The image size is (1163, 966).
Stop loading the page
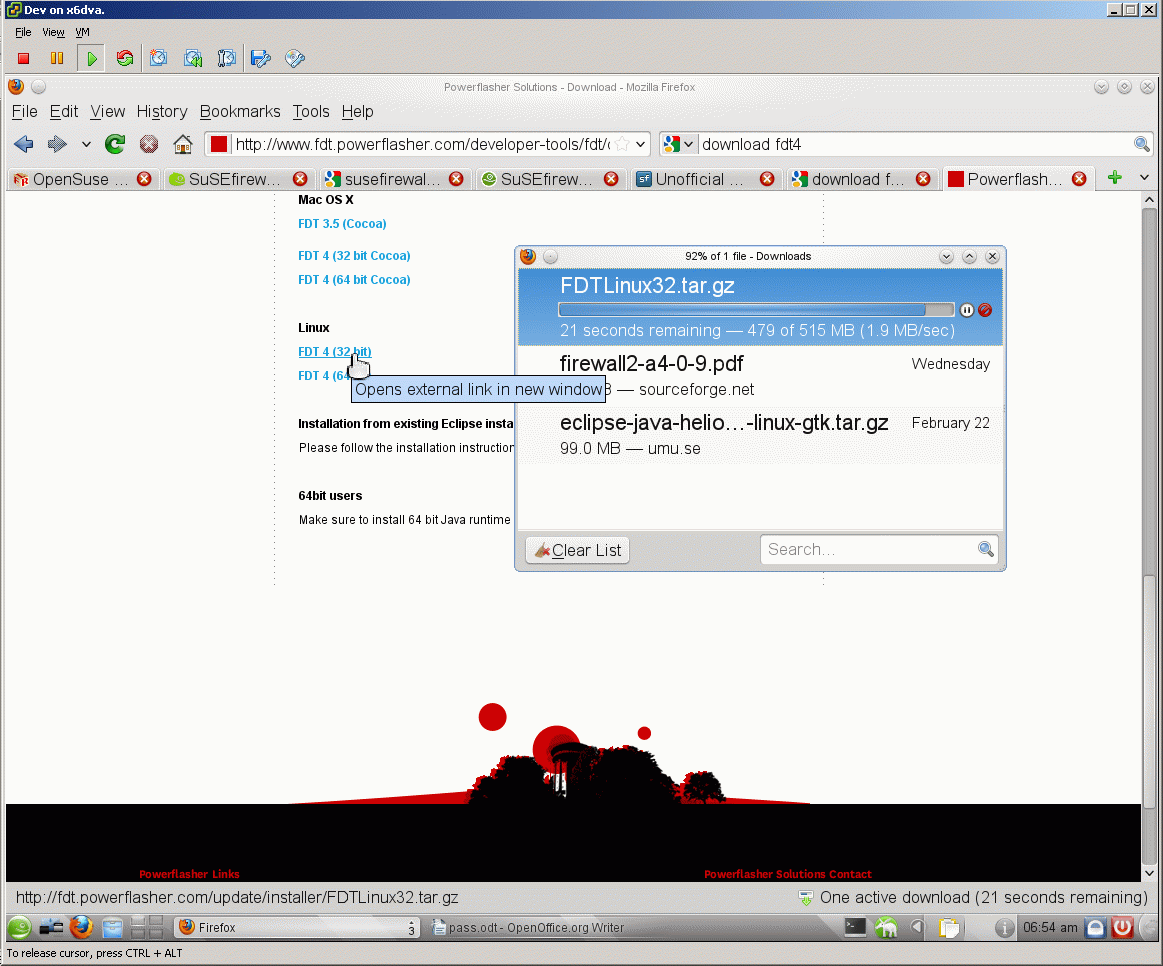(x=149, y=144)
